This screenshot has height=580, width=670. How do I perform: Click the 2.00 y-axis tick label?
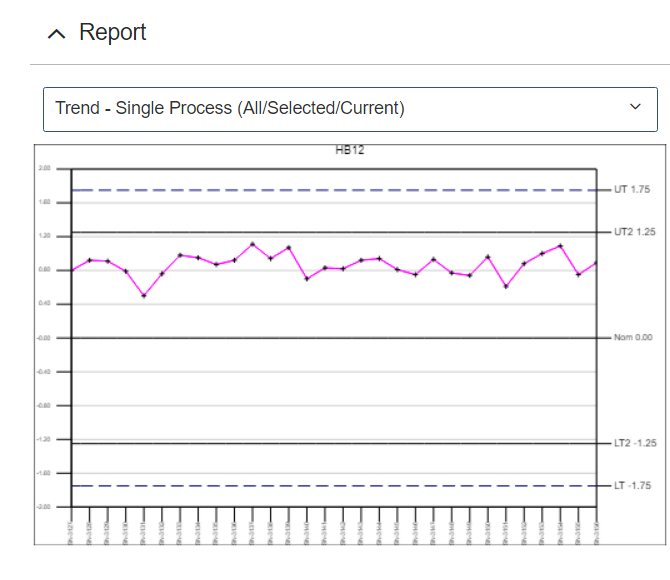[x=45, y=169]
